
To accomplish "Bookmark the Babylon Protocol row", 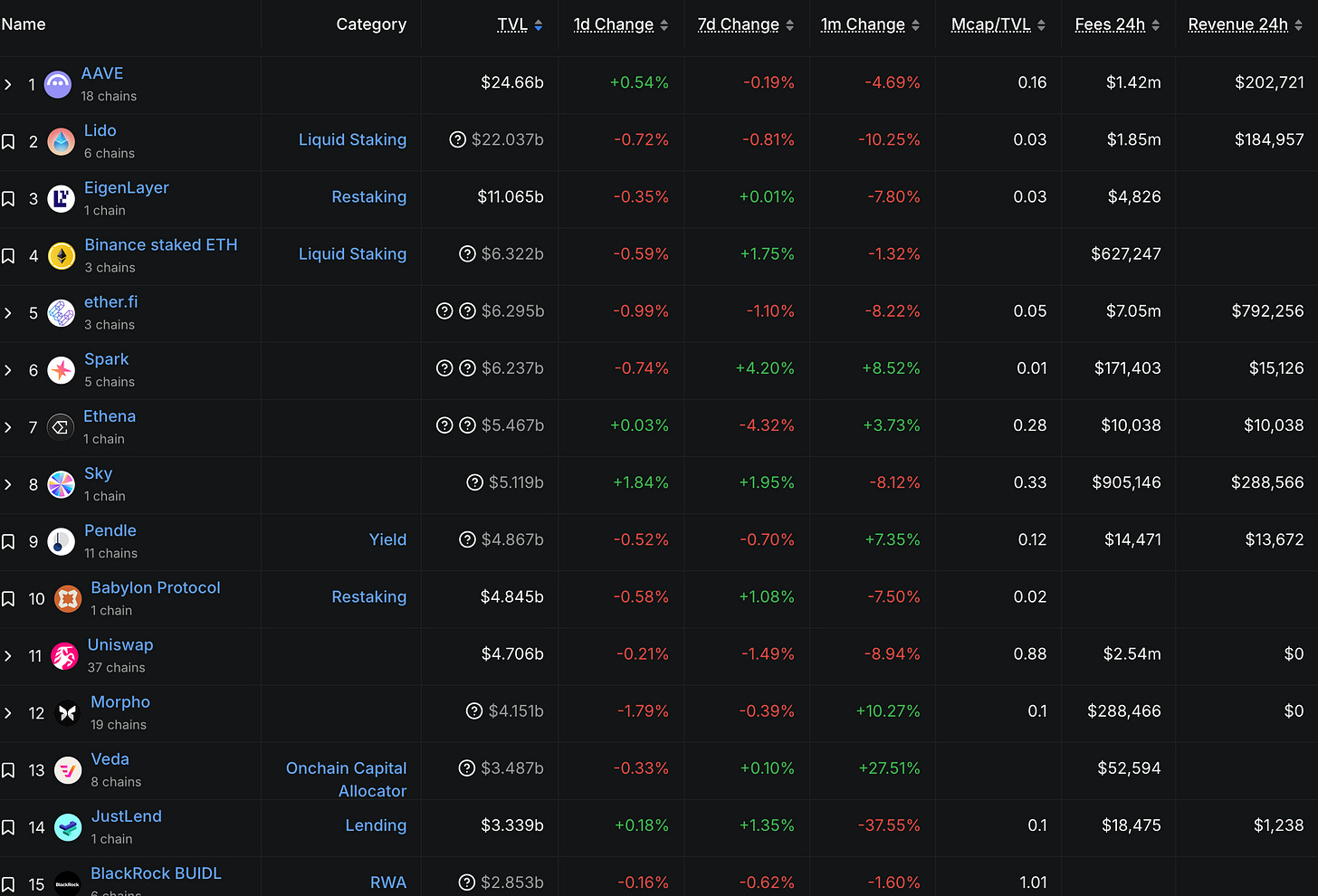I will pyautogui.click(x=8, y=599).
